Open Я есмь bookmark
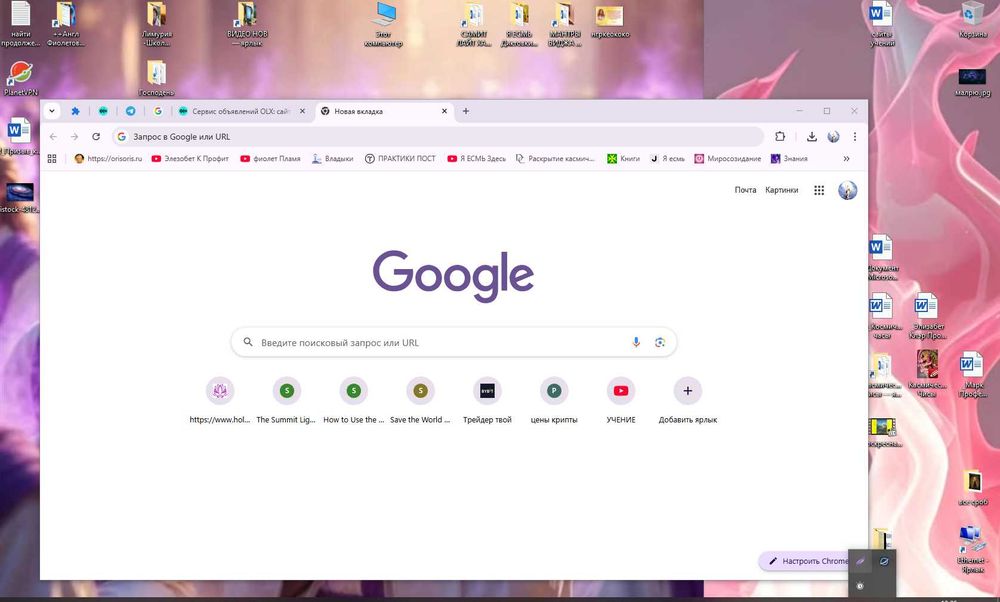 coord(667,159)
